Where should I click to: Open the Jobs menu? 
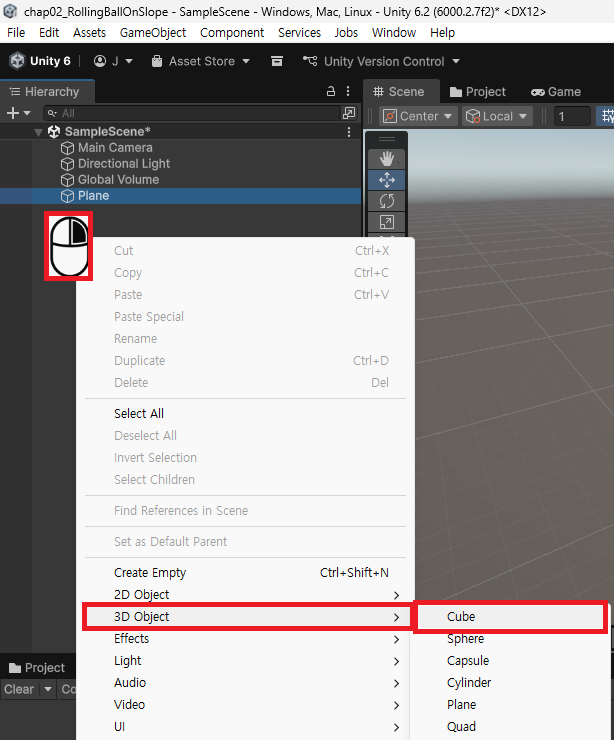[x=346, y=33]
